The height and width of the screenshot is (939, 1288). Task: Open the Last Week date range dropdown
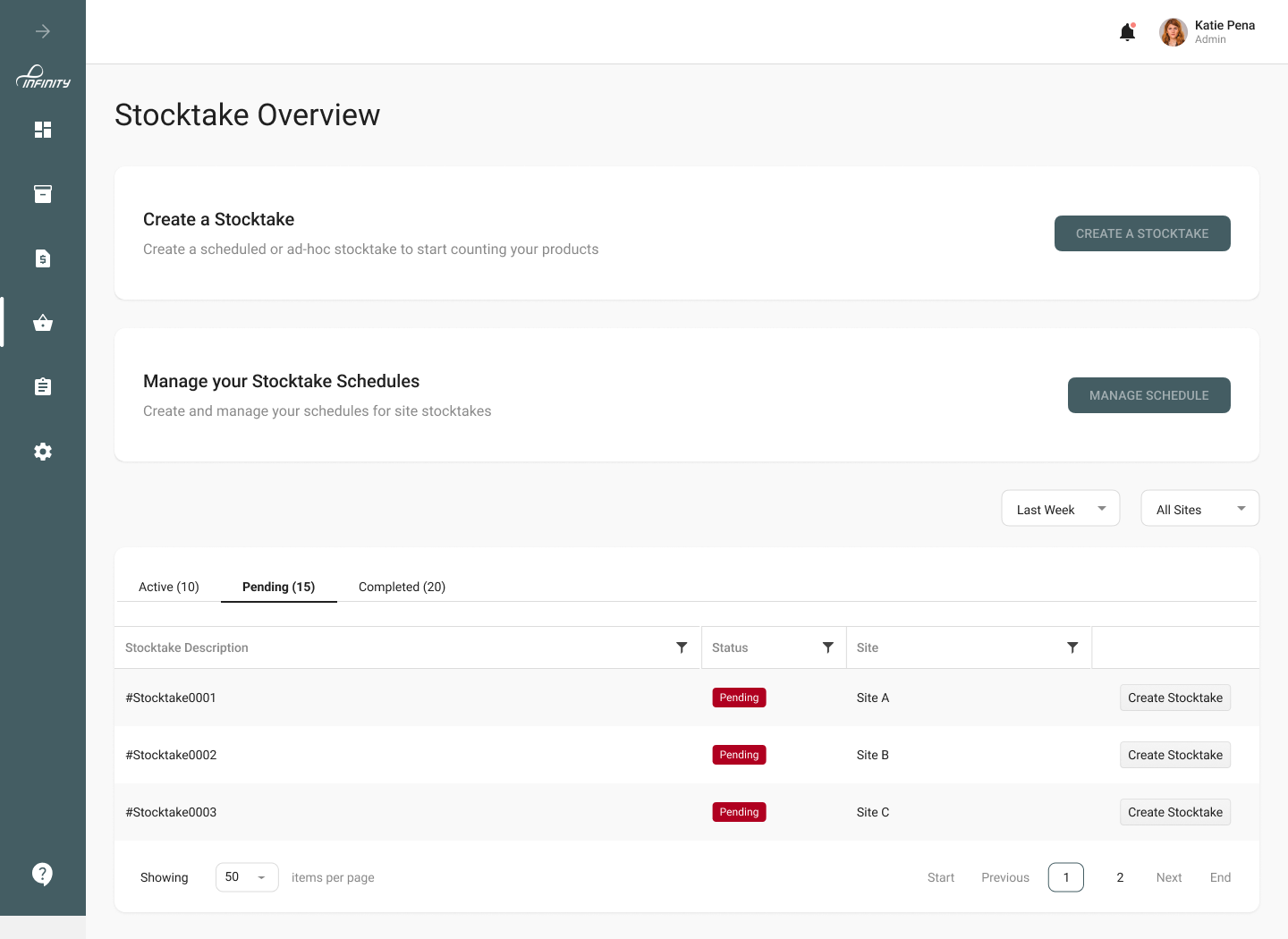coord(1061,508)
